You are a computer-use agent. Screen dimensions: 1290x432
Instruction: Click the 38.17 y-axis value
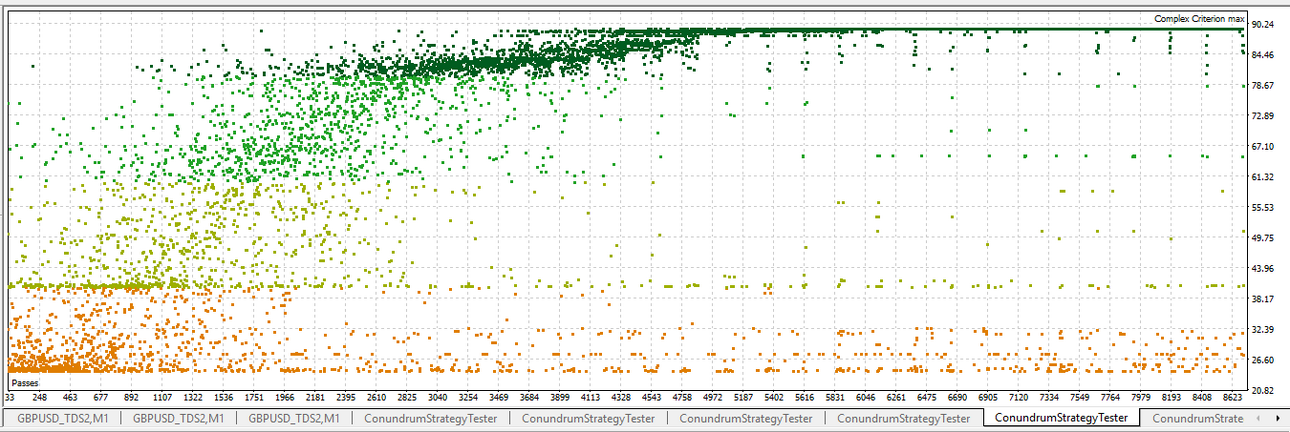coord(1265,299)
